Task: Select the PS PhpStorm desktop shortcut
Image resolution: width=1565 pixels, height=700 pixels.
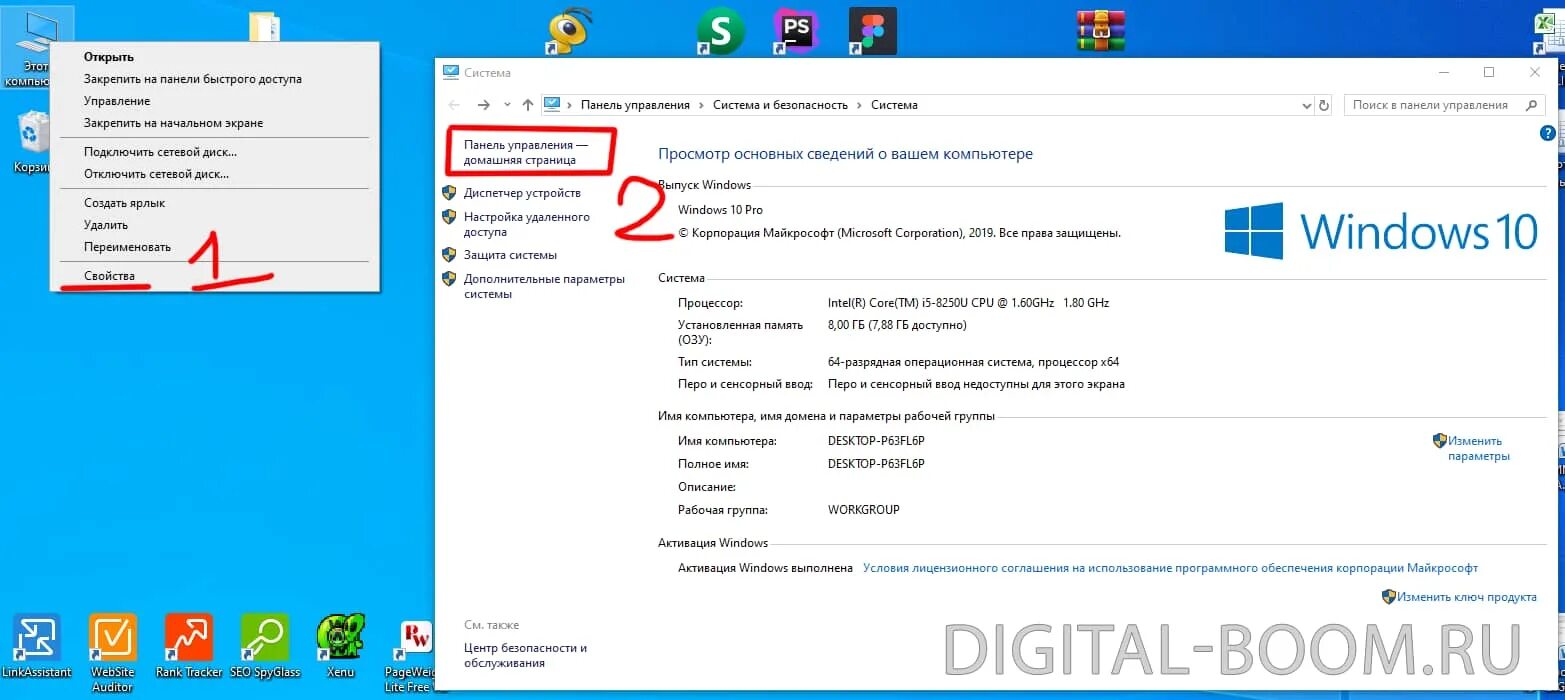Action: (x=797, y=31)
